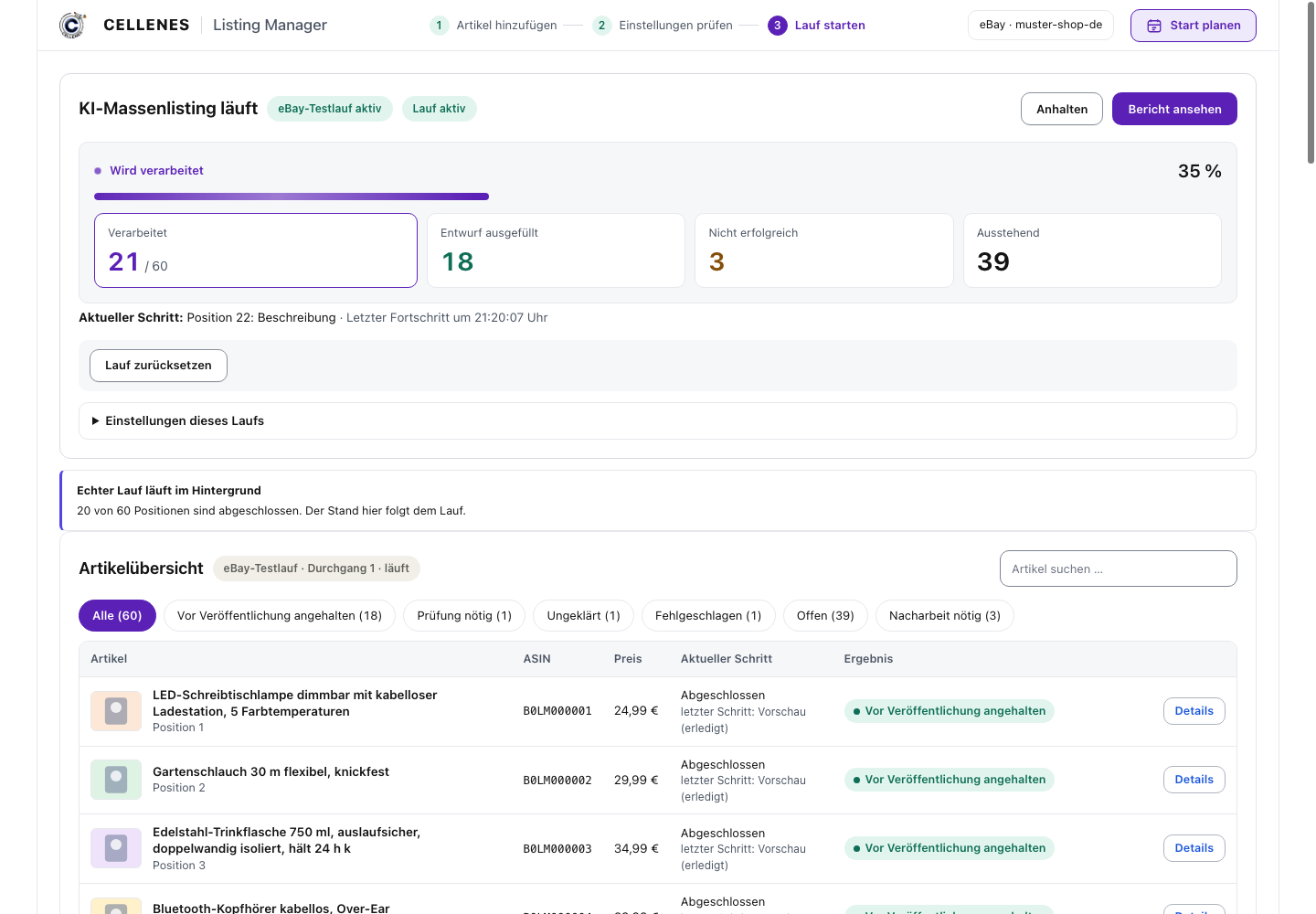Open the eBay muster-shop-de account selector
The width and height of the screenshot is (1316, 914).
[1040, 25]
